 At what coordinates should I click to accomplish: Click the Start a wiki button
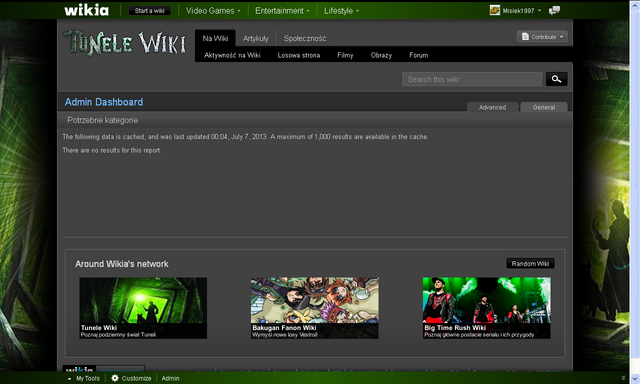pyautogui.click(x=149, y=11)
